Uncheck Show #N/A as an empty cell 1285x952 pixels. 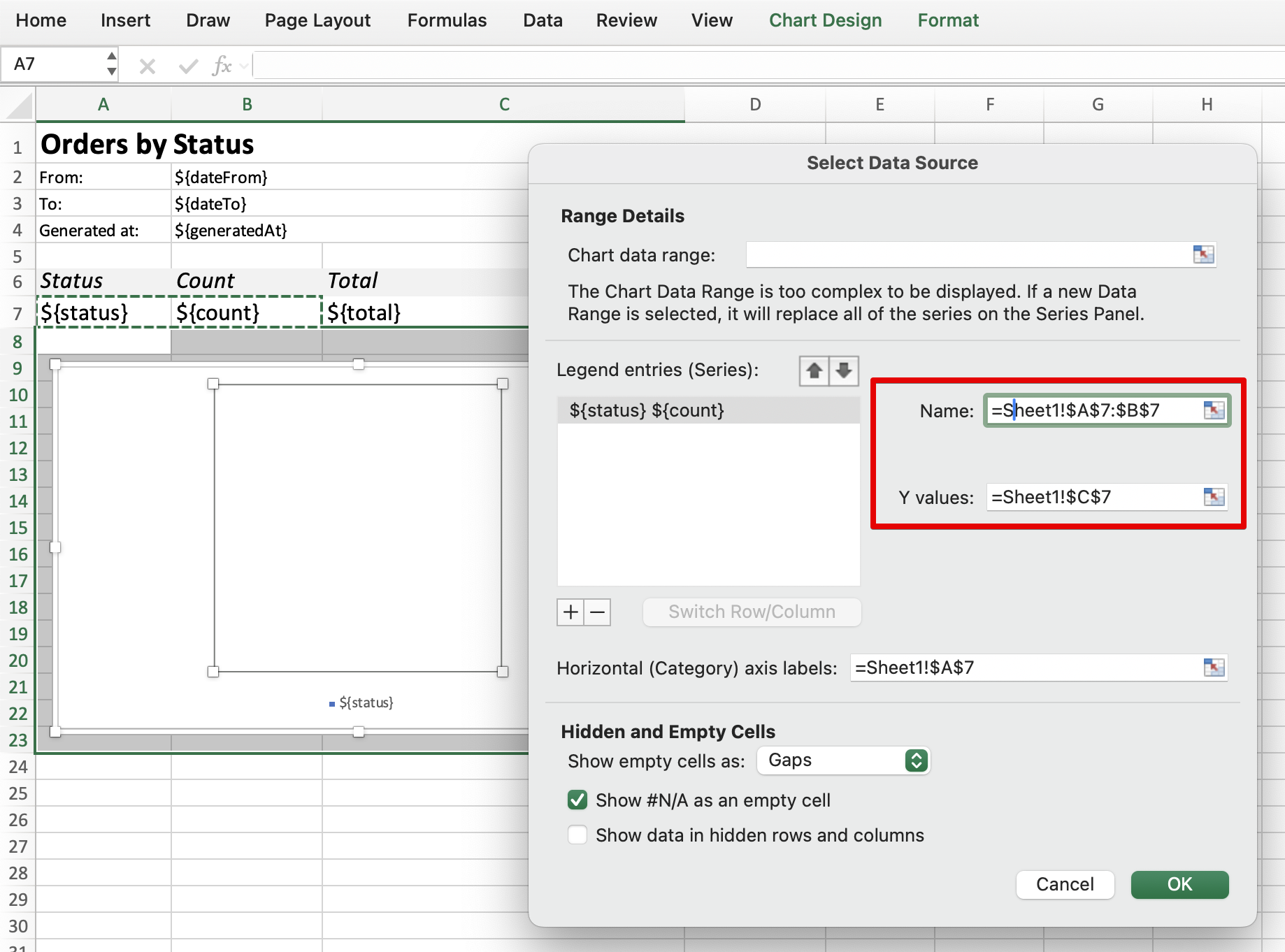577,800
